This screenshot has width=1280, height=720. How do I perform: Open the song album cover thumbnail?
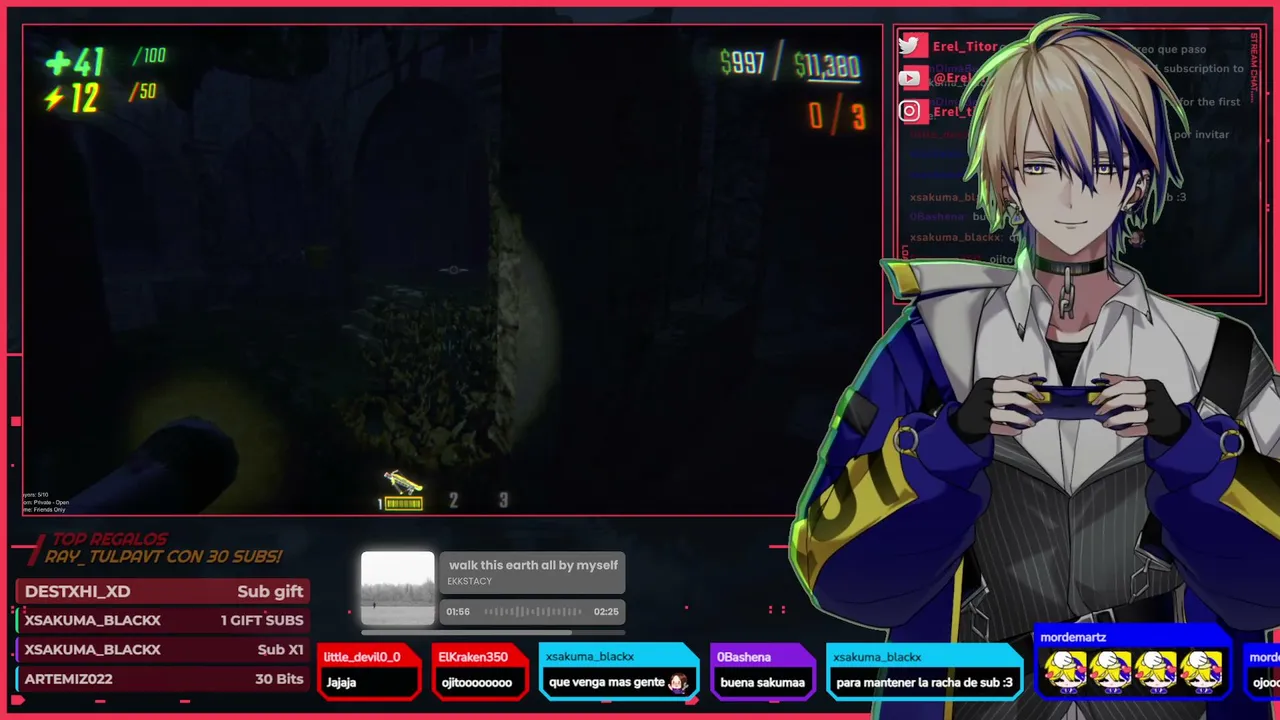(398, 589)
